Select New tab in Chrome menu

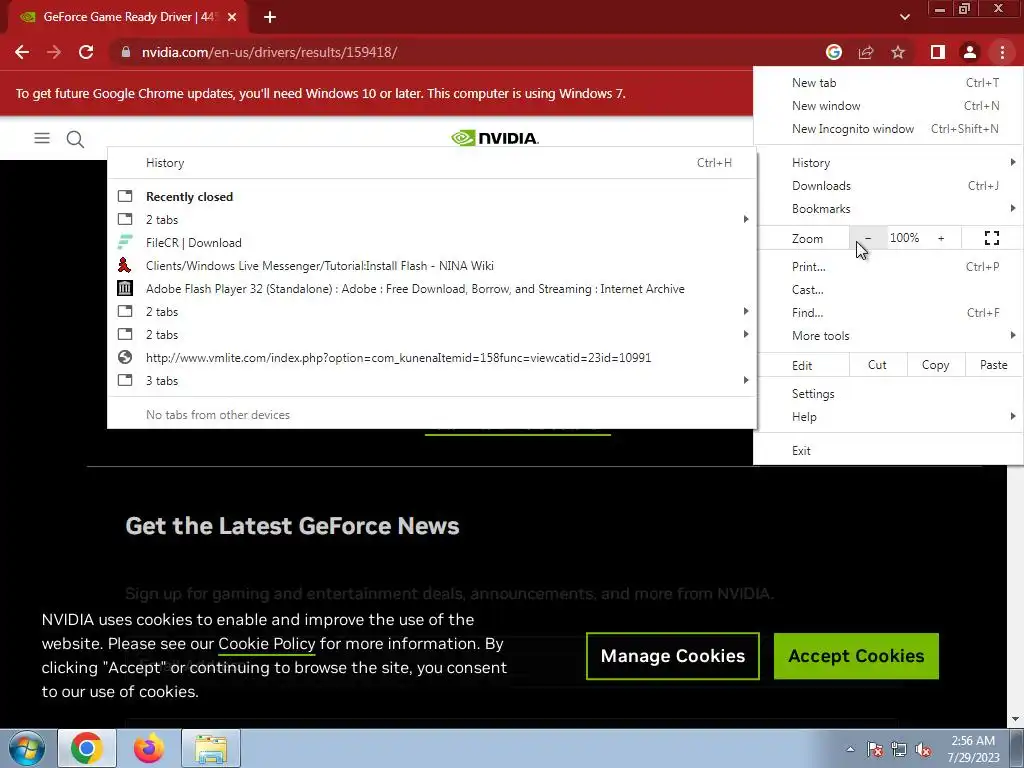click(x=888, y=83)
